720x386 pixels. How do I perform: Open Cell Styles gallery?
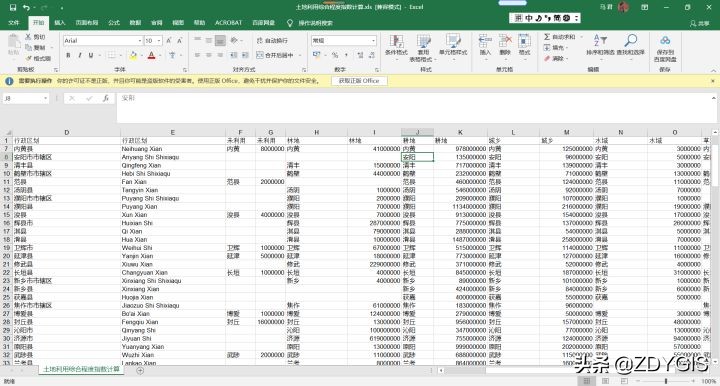tap(453, 45)
